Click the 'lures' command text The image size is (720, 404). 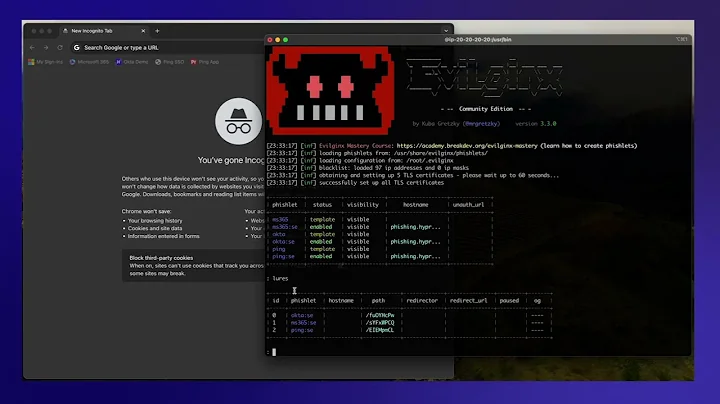point(280,278)
